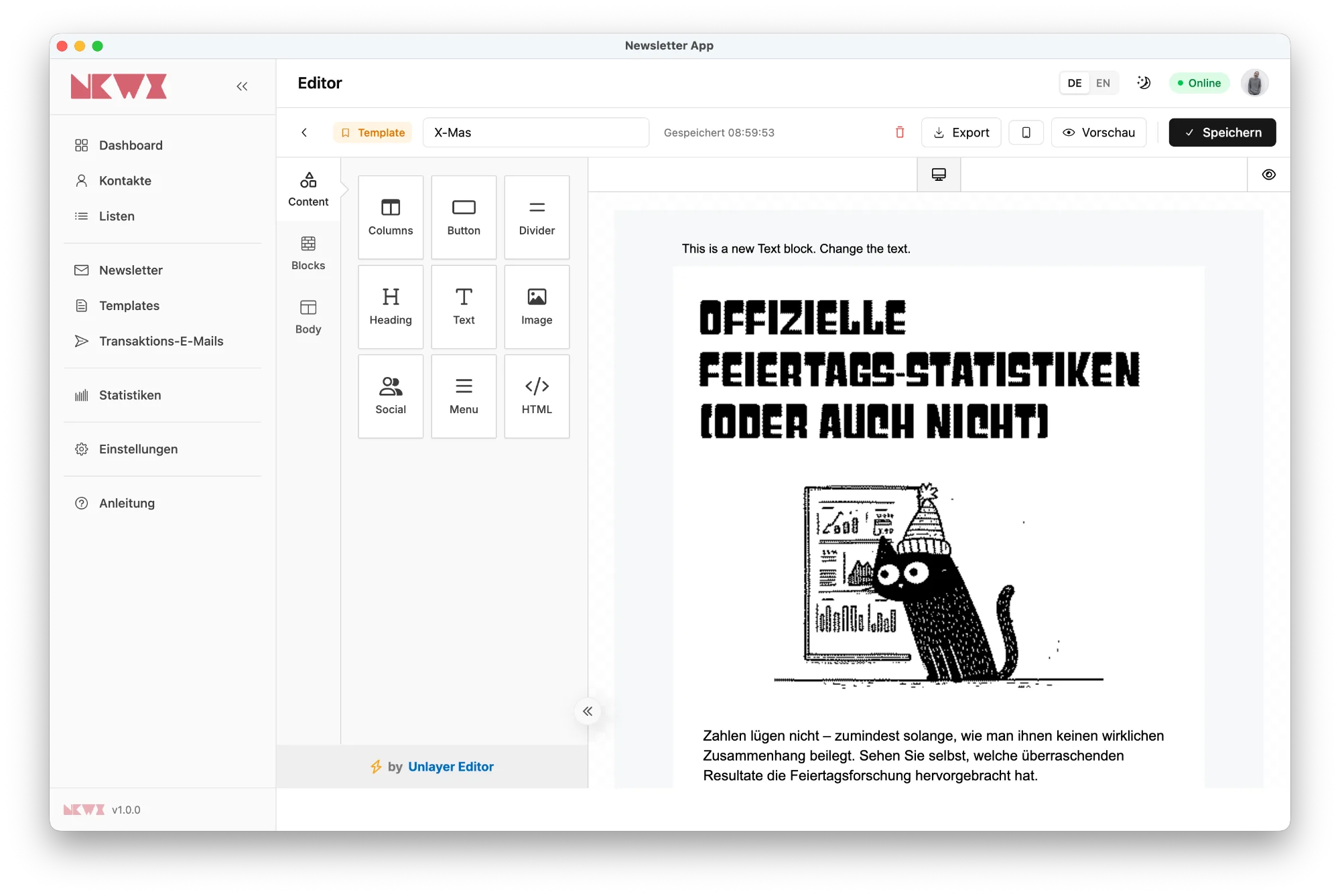Open the Body tab

308,317
